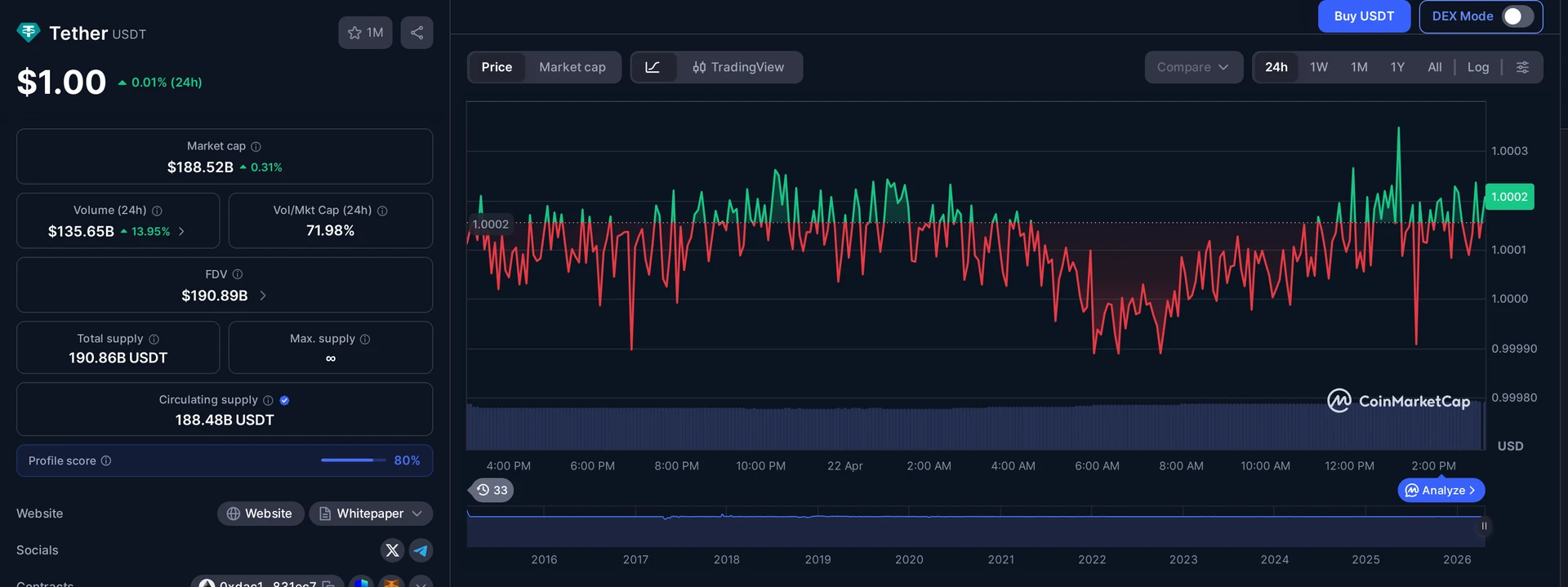Click the 22 Apr axis label
The image size is (1568, 587).
pos(844,466)
